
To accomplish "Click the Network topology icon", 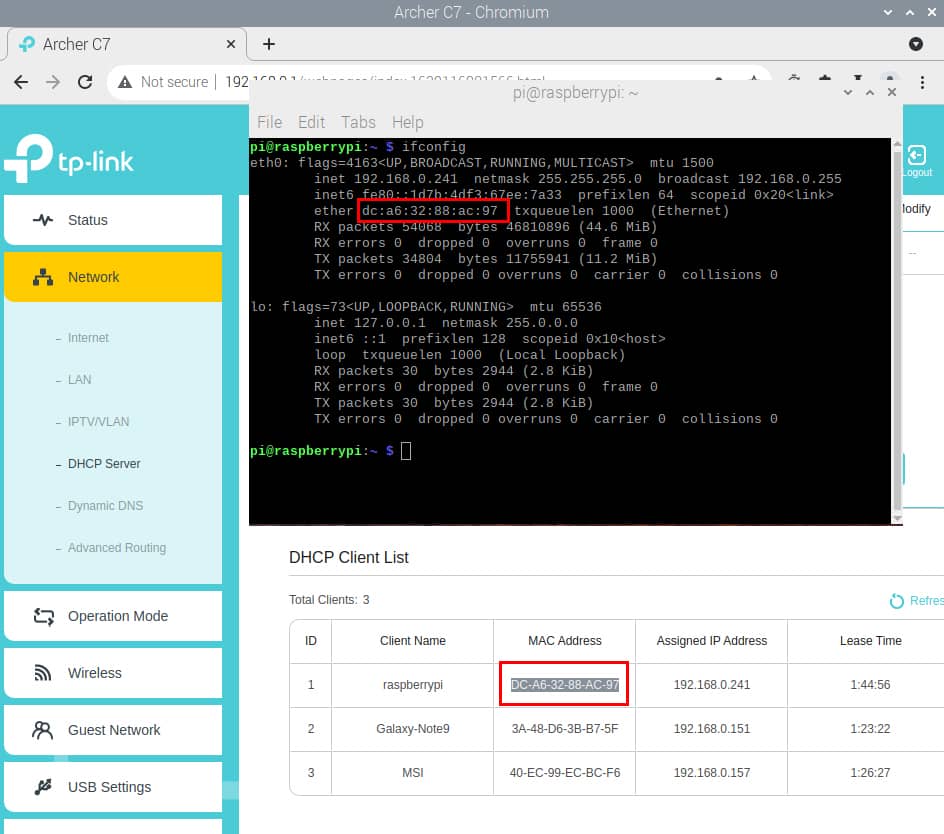I will [x=43, y=277].
